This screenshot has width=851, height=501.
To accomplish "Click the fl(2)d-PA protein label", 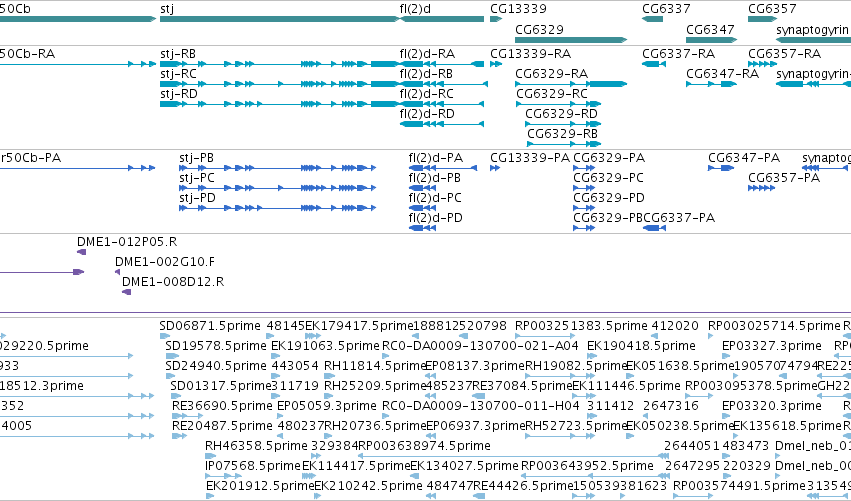I will coord(436,158).
